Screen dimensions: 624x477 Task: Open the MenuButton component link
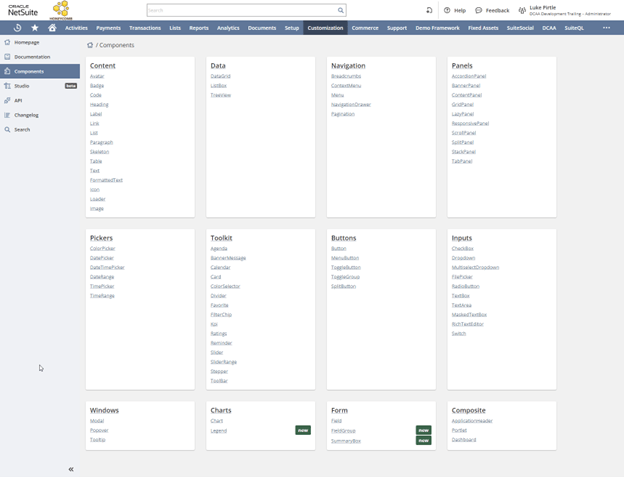(345, 258)
